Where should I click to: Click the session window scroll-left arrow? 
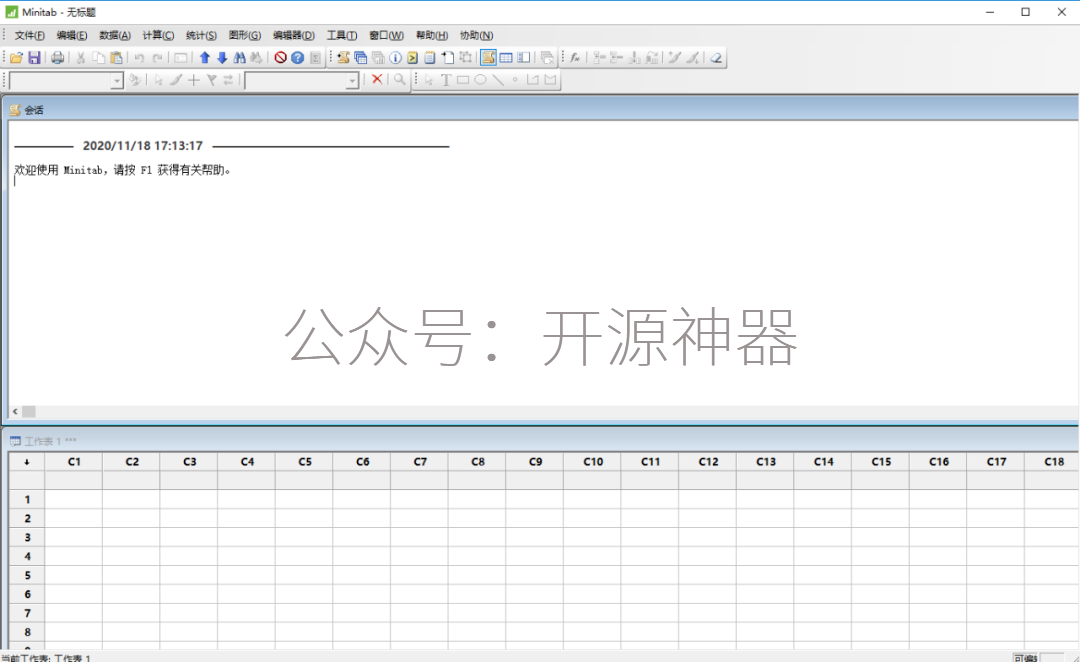point(15,411)
